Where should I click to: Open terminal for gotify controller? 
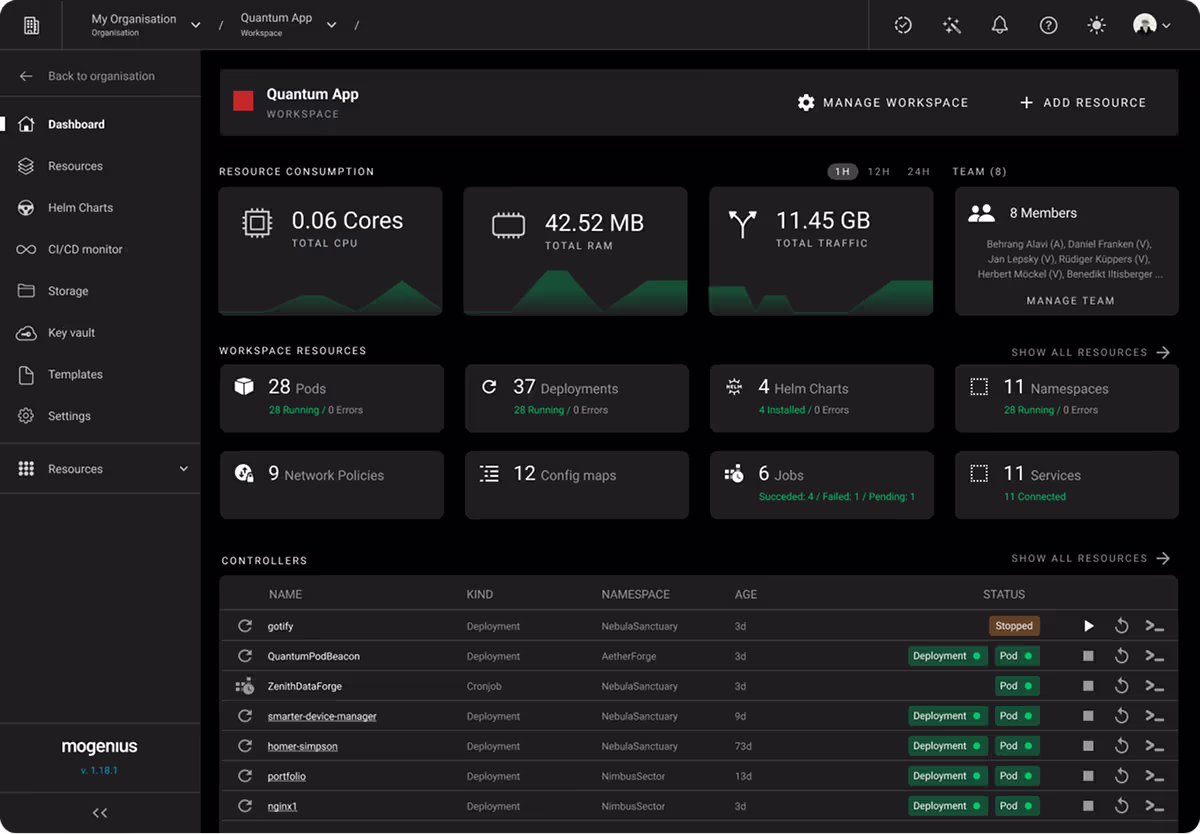pos(1154,626)
